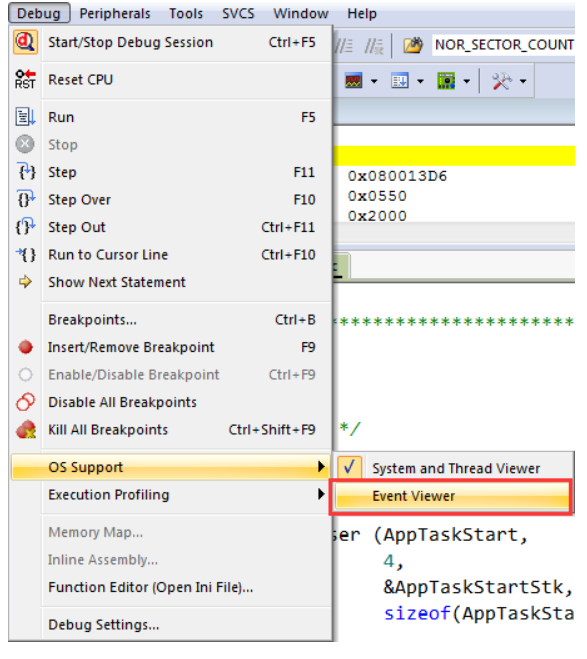587x659 pixels.
Task: Choose Show Next Statement entry
Action: pyautogui.click(x=170, y=282)
